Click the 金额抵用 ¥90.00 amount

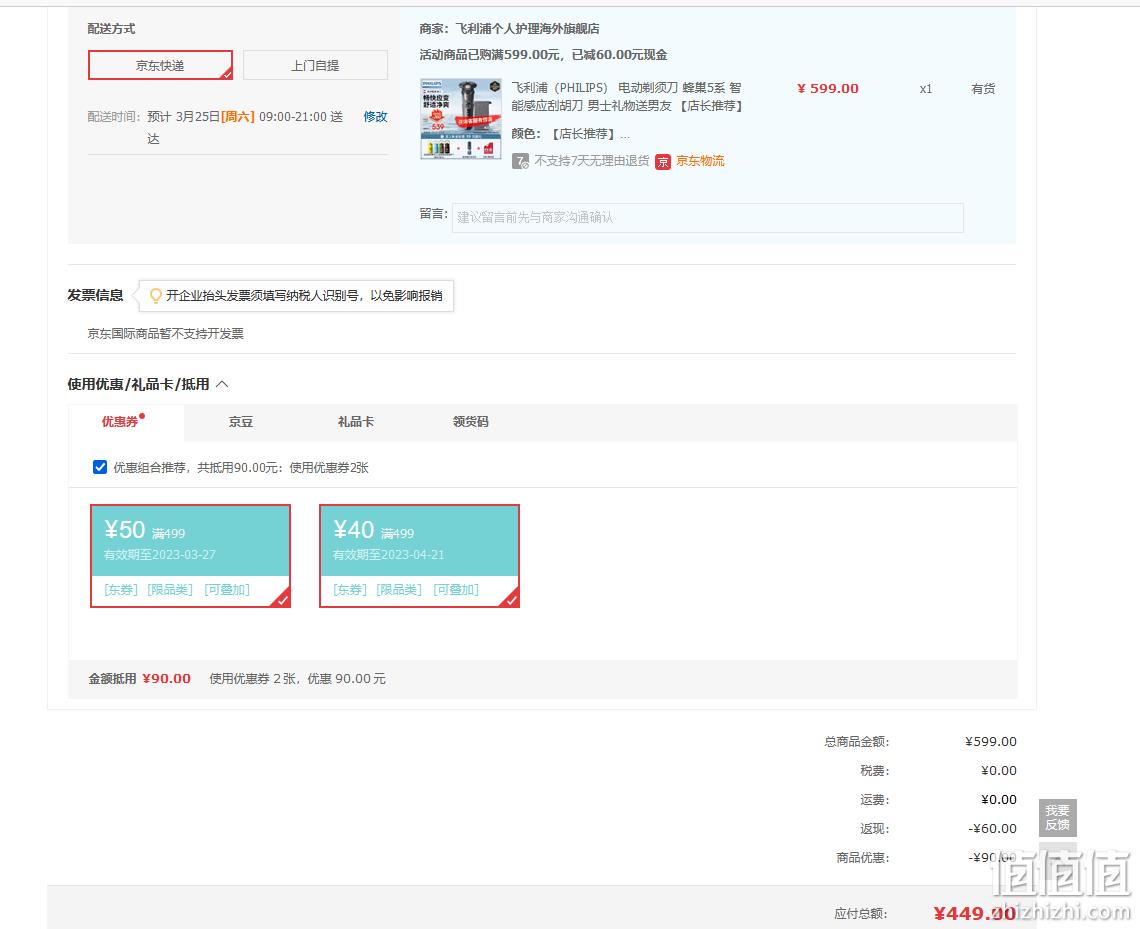[166, 679]
